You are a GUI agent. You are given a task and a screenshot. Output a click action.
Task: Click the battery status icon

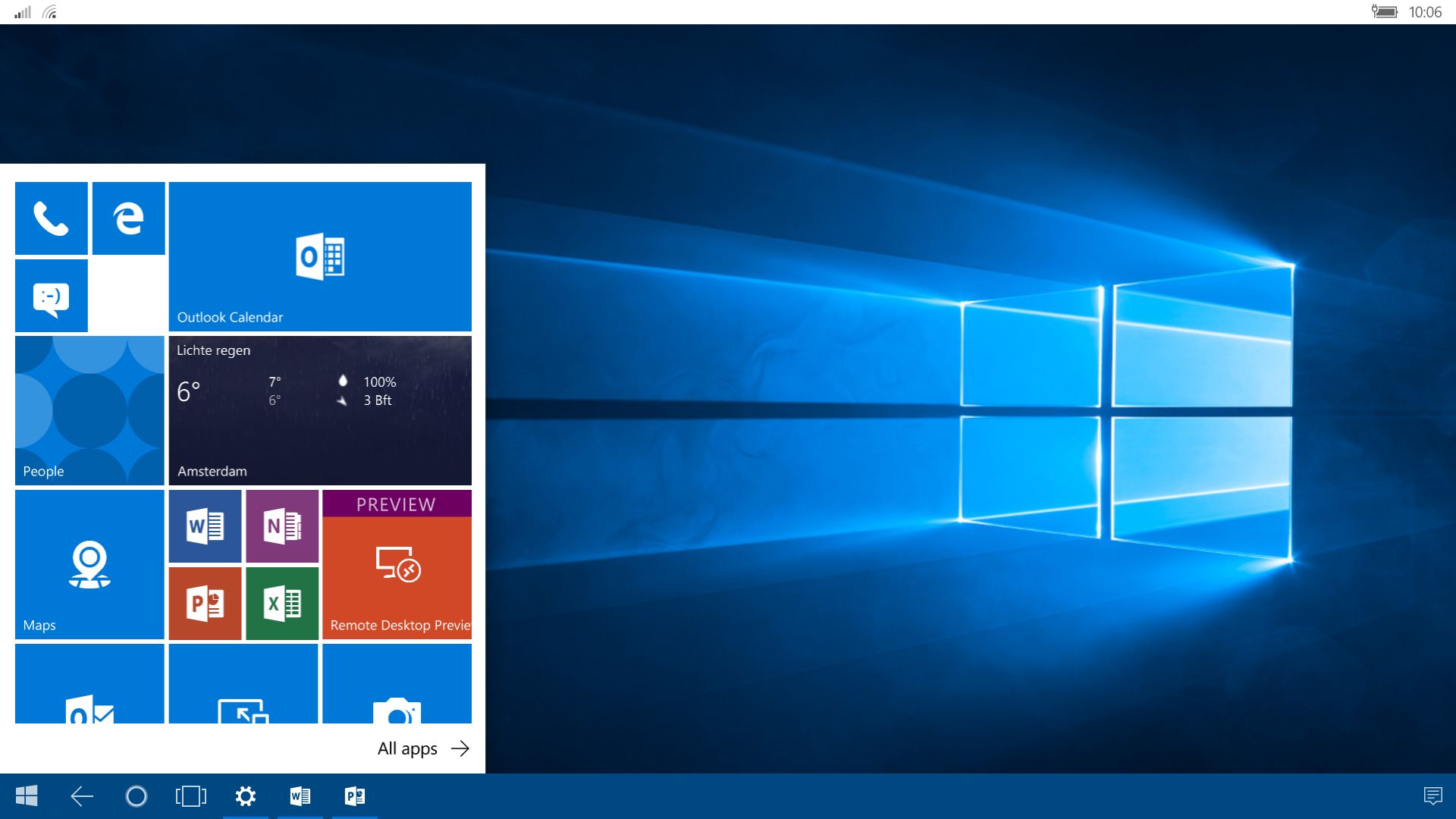point(1385,11)
